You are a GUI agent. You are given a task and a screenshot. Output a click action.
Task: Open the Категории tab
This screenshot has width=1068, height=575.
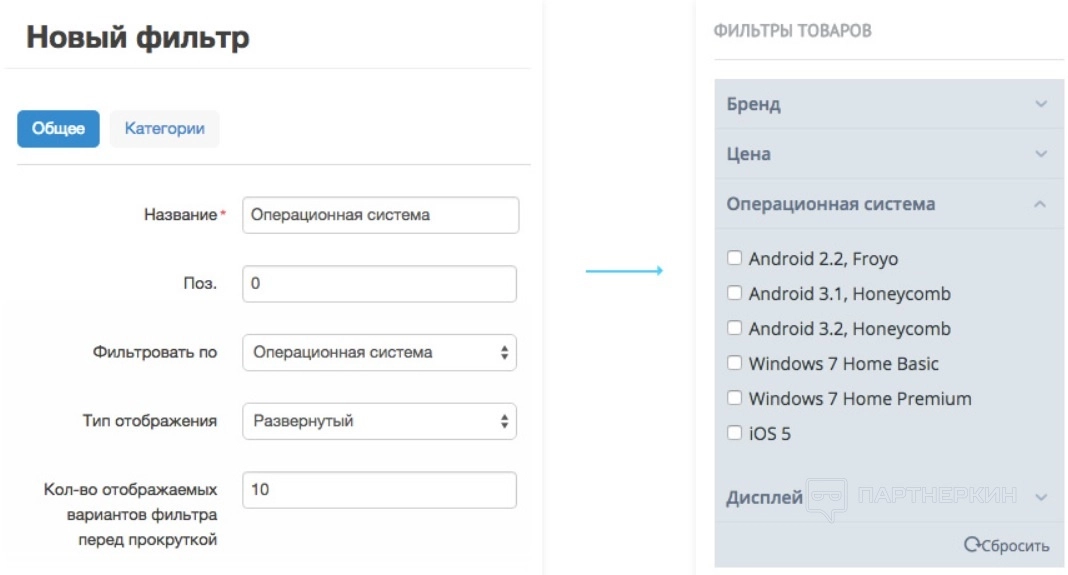click(x=164, y=129)
